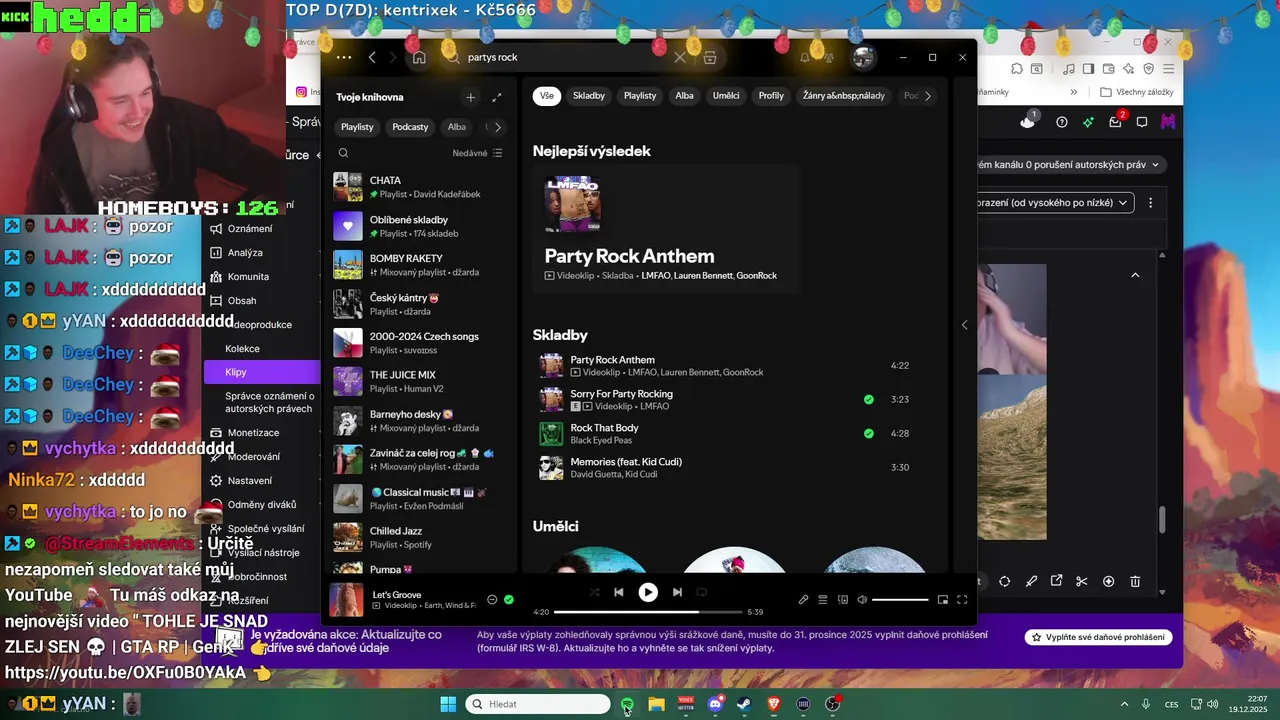
Task: Click Spotify search input field
Action: coord(566,57)
